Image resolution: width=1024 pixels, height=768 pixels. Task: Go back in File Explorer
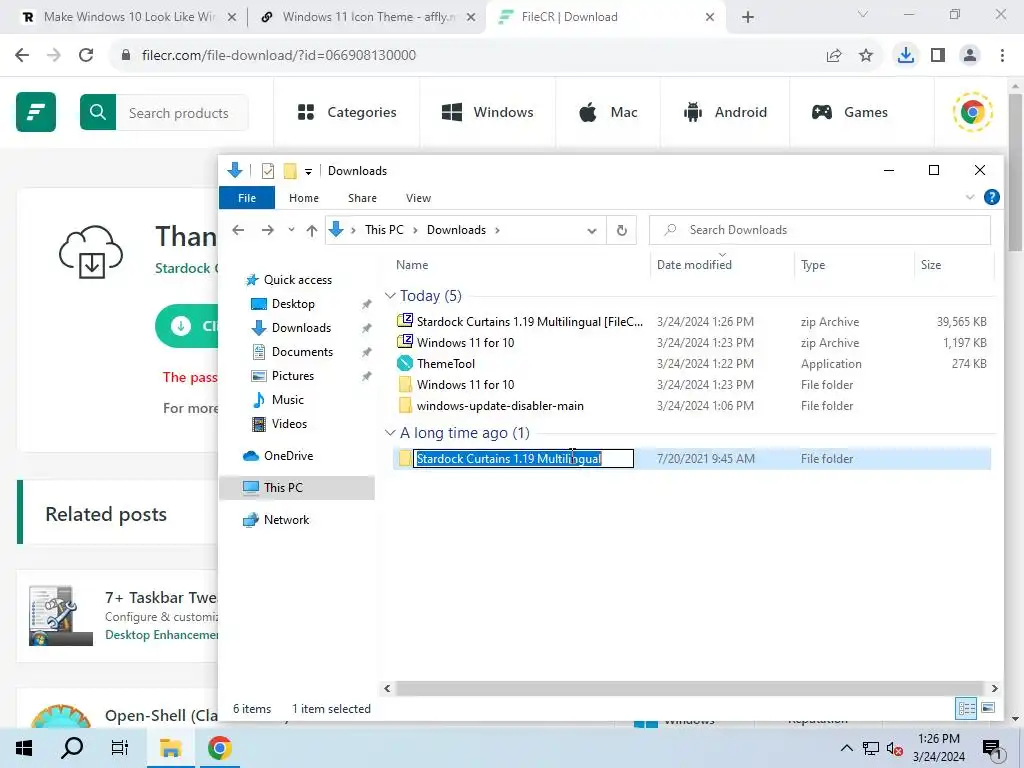pos(238,230)
